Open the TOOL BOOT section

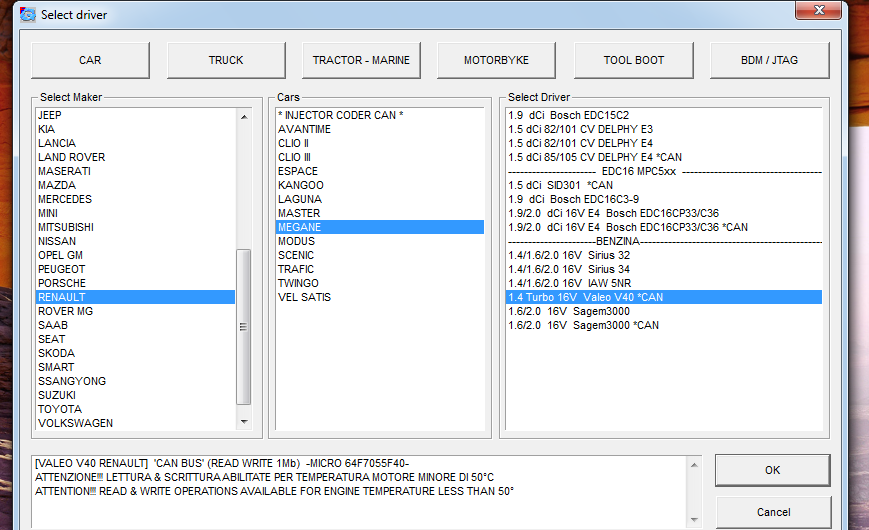tap(633, 60)
